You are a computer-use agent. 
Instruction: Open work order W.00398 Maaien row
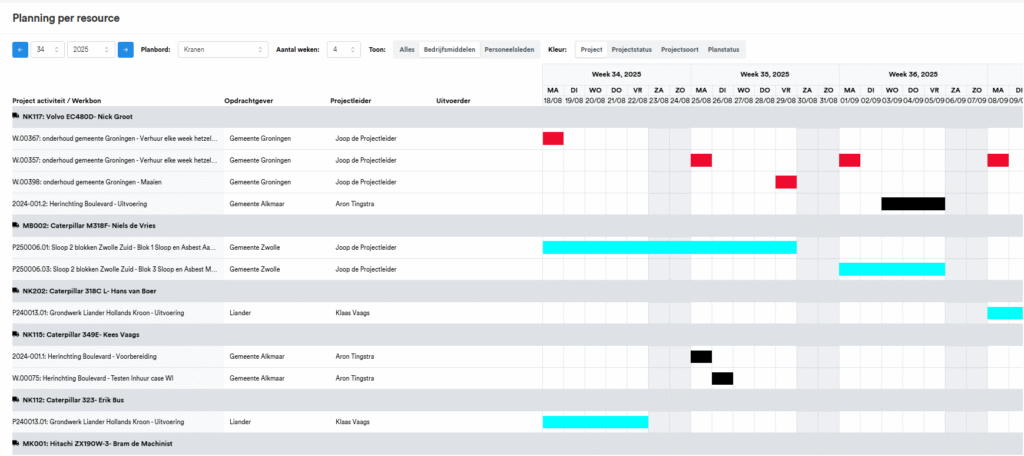tap(87, 182)
